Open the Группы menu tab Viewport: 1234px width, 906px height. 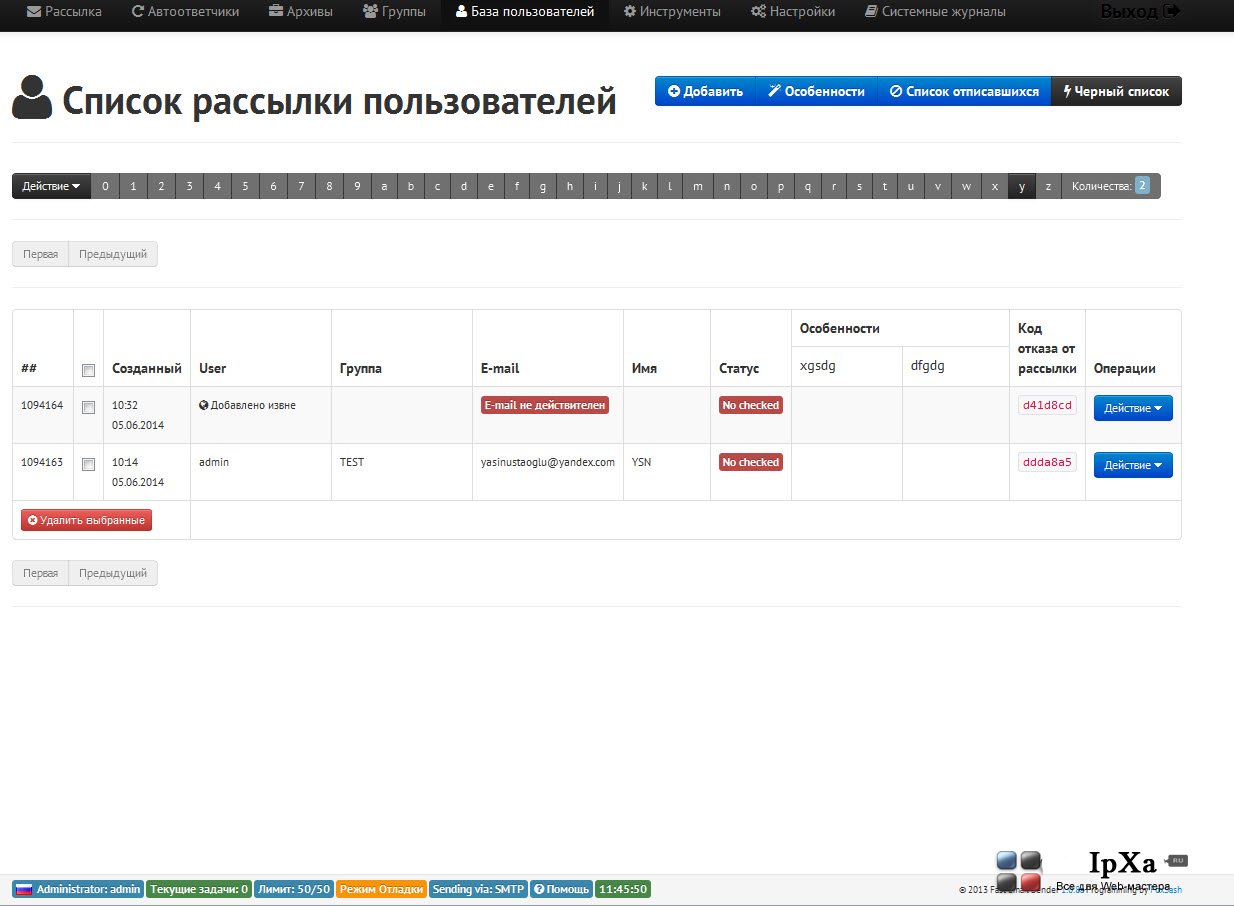[394, 12]
